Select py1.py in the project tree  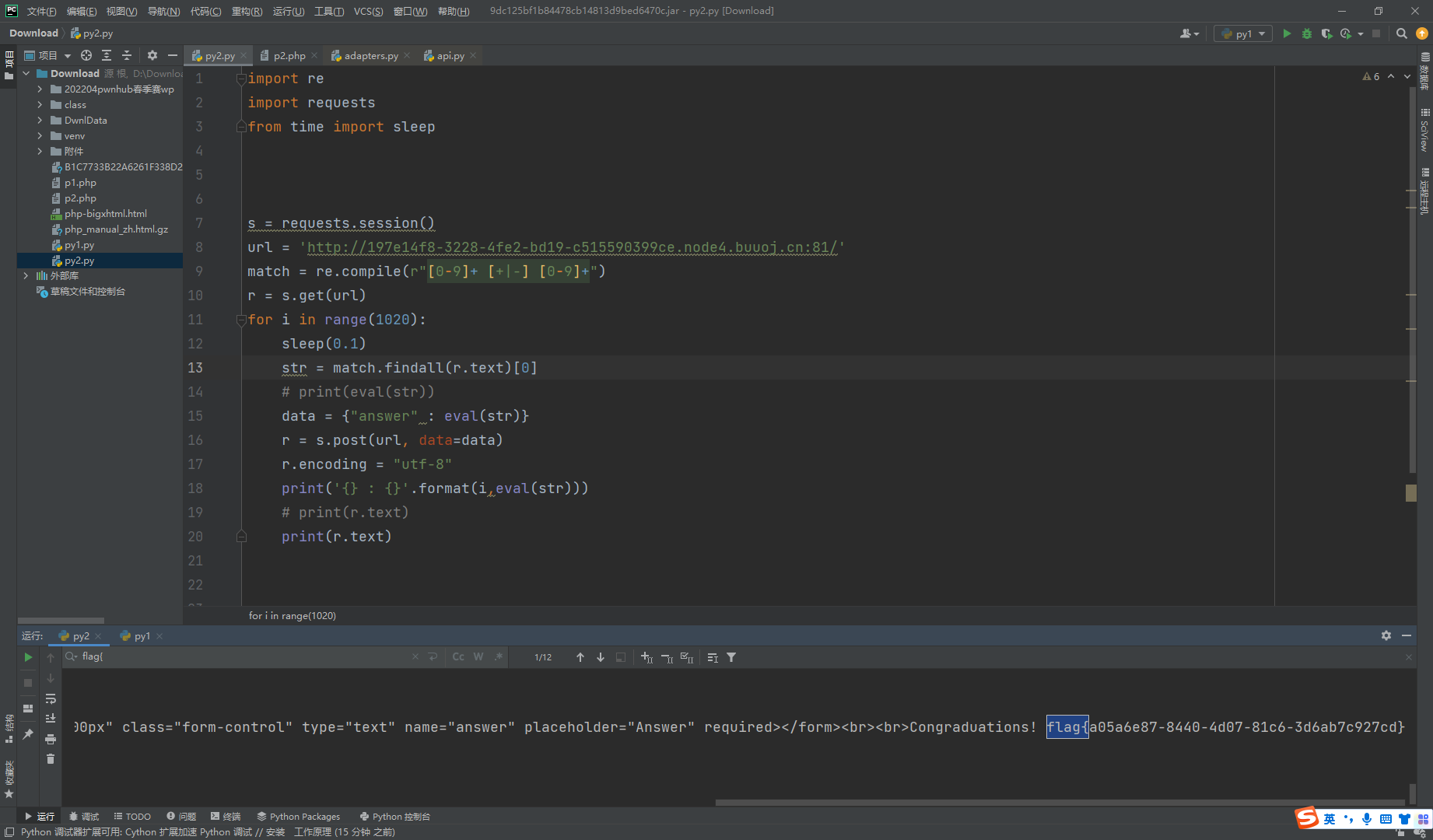point(79,245)
